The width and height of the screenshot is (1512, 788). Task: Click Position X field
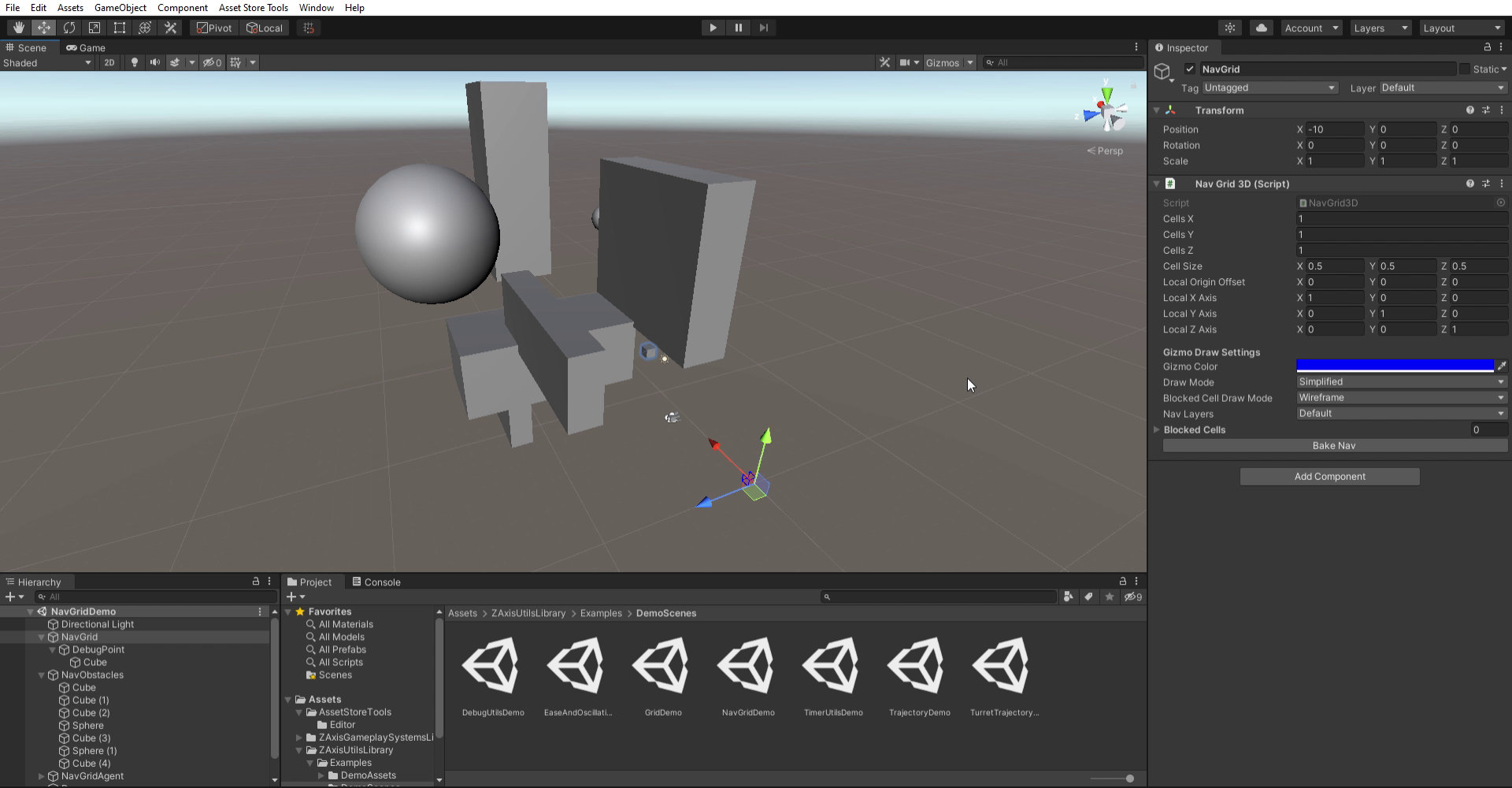click(1335, 129)
